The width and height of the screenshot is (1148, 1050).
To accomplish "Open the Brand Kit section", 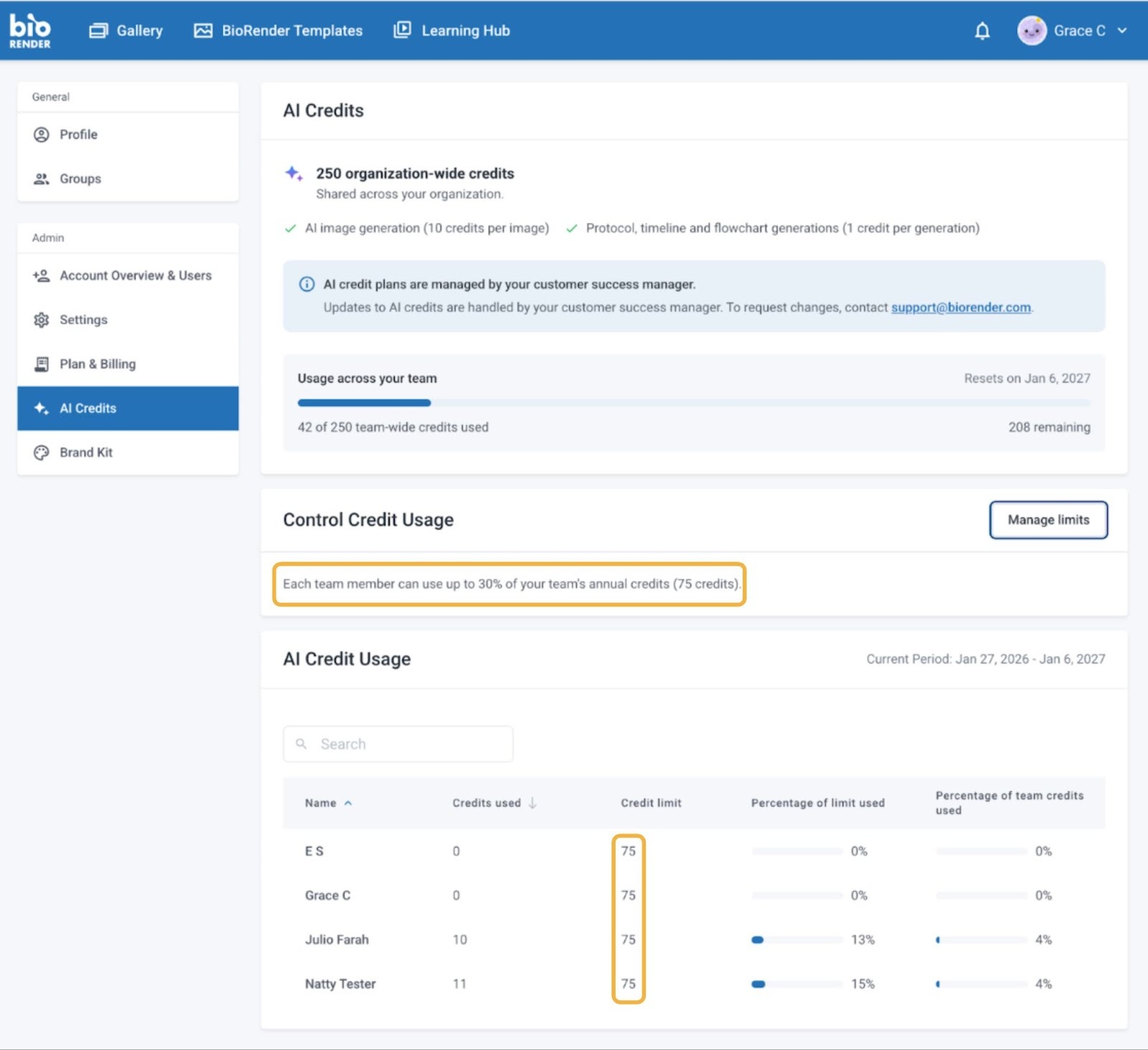I will [128, 452].
